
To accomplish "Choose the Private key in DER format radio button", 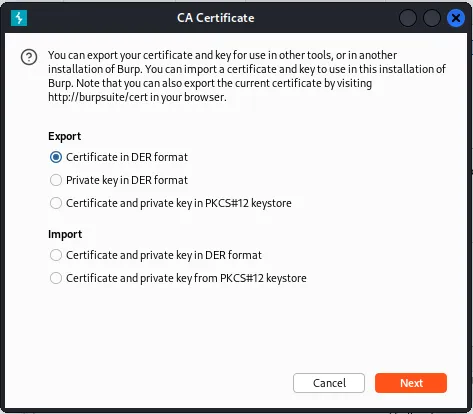I will point(56,180).
